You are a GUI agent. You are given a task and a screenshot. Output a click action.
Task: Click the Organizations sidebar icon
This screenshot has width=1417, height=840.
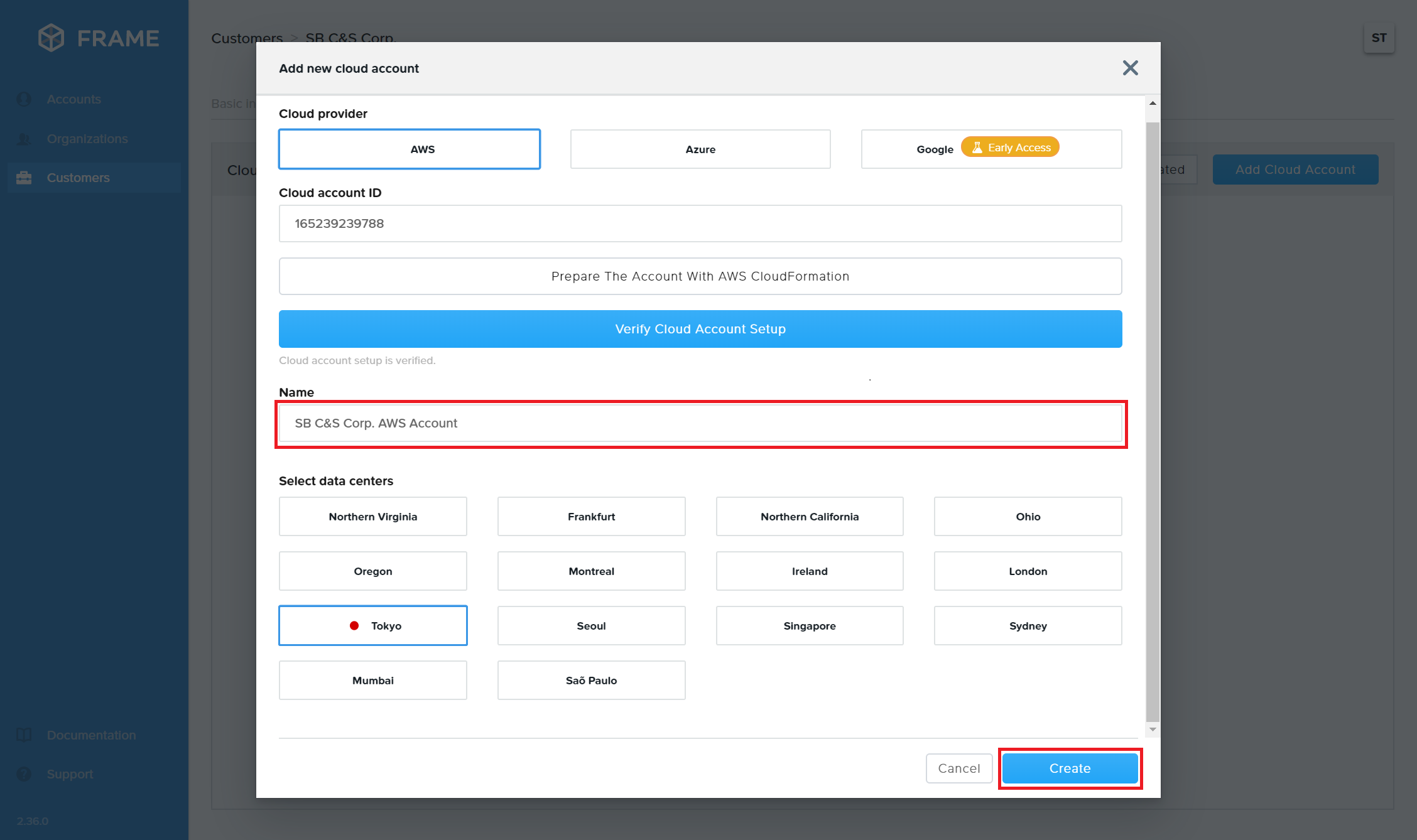click(24, 139)
